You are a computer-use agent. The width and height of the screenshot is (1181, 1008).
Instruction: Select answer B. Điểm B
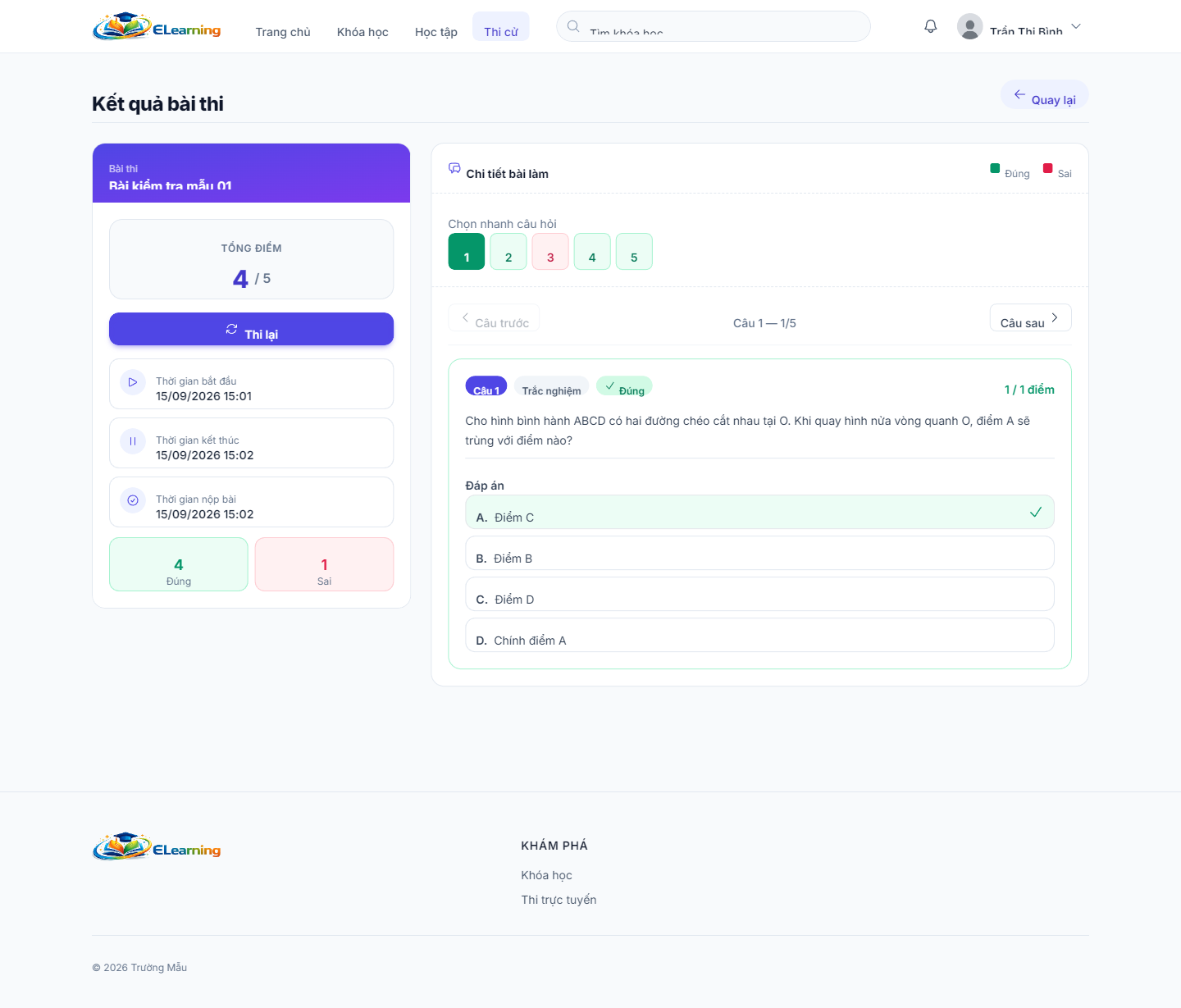759,553
